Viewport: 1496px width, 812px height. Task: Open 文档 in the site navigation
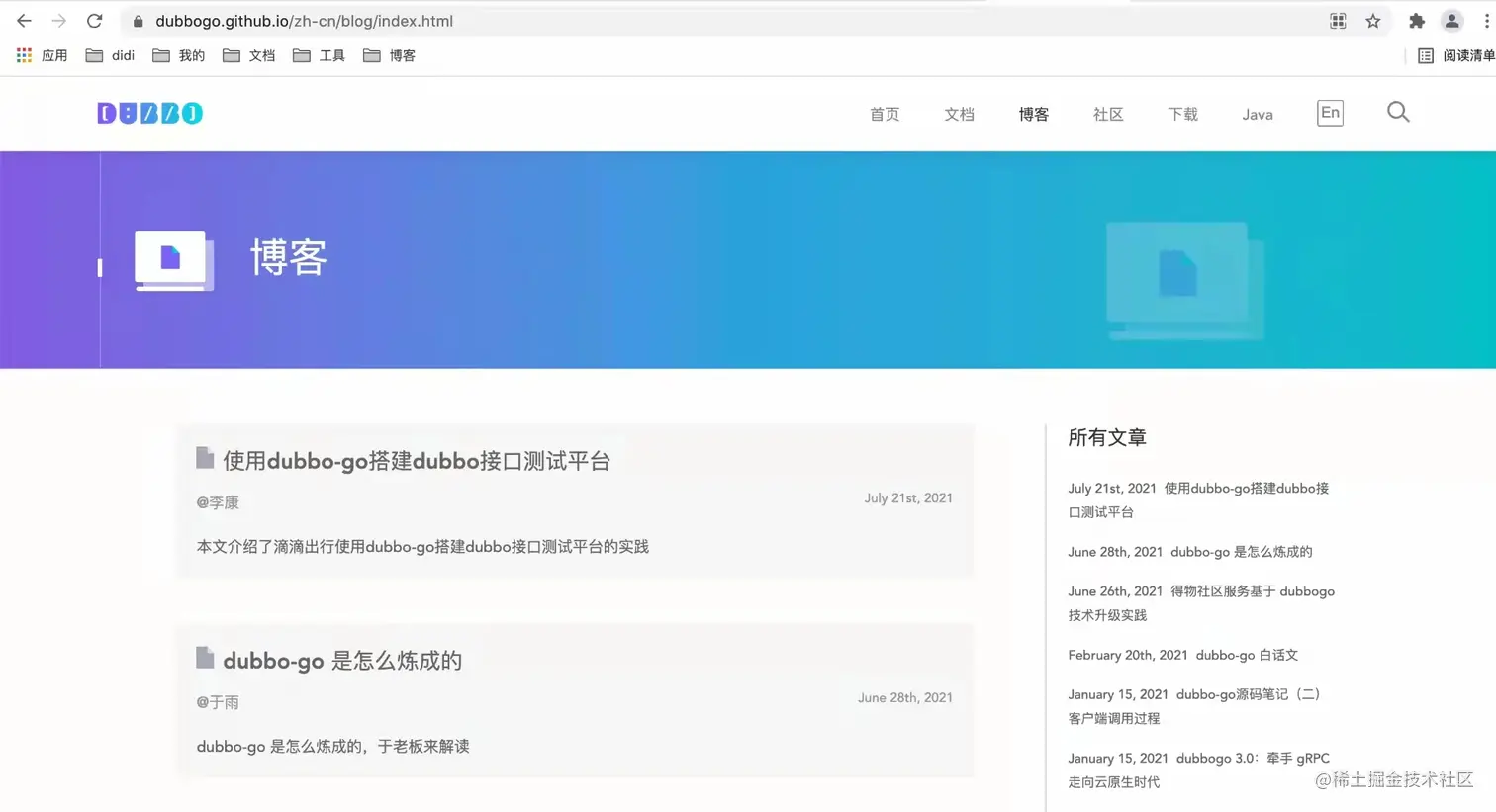click(959, 115)
